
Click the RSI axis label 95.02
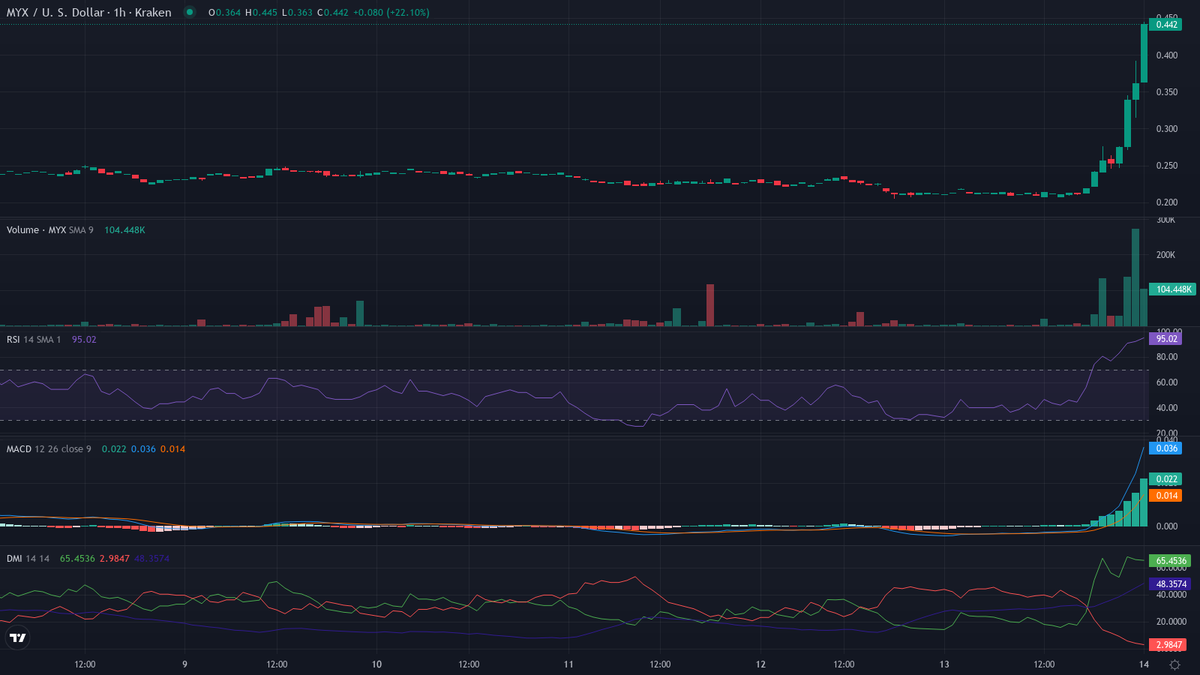tap(1167, 339)
